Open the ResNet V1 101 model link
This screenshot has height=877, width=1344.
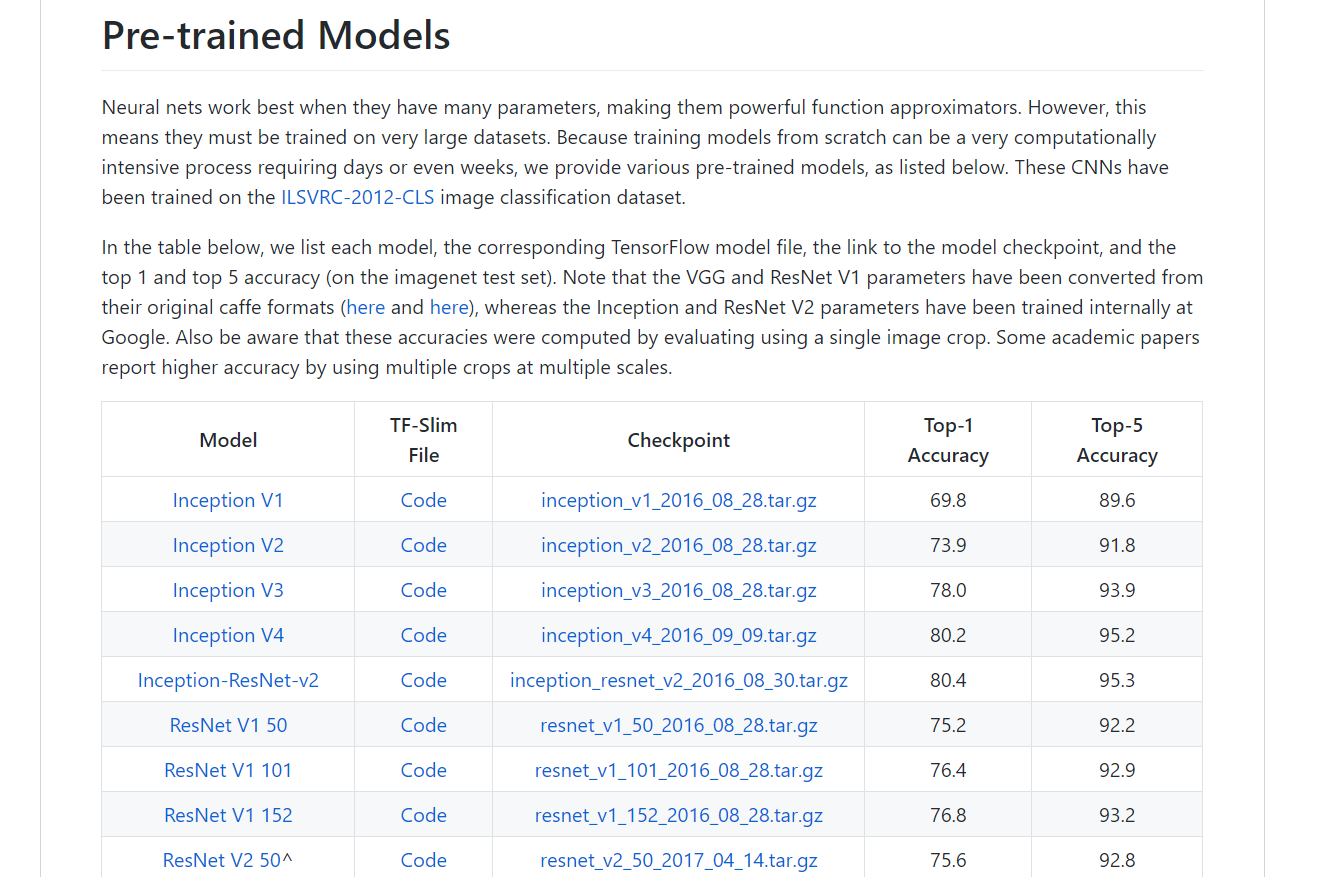tap(228, 770)
